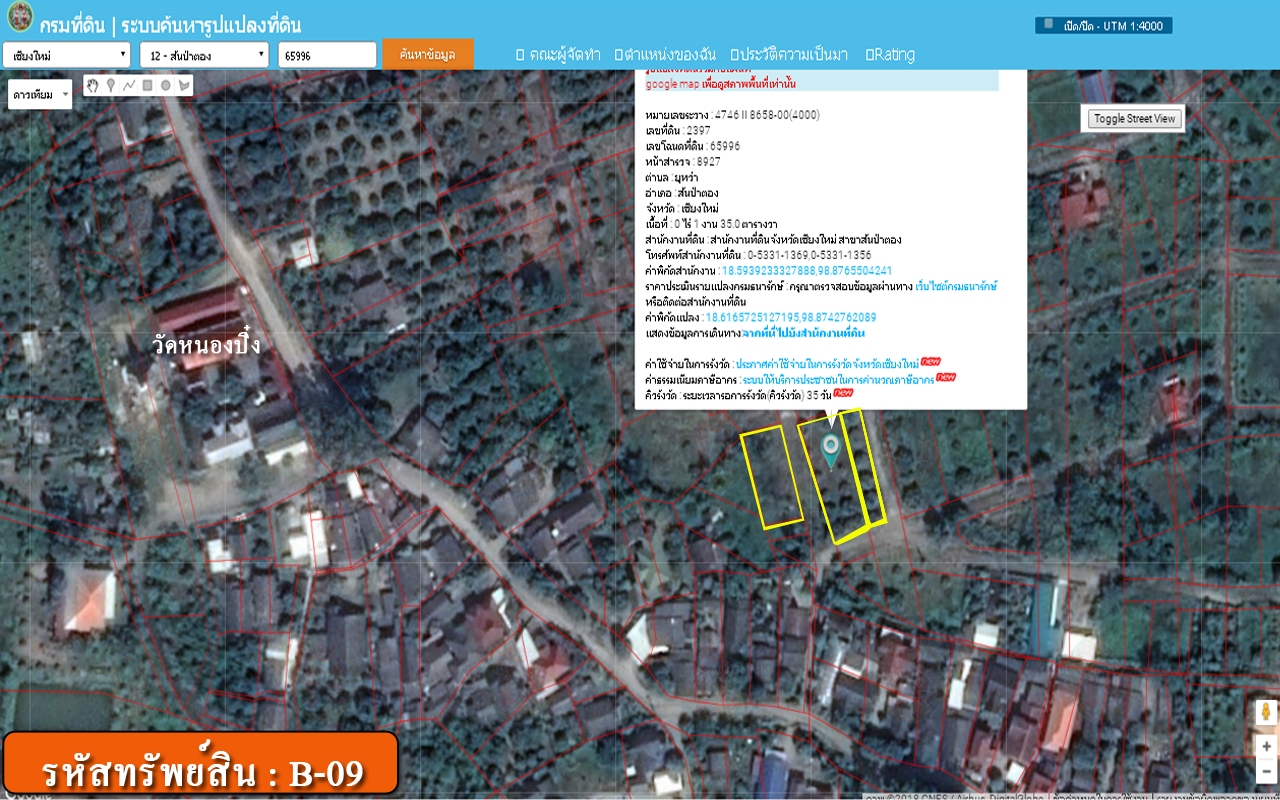Open the Rating menu item
Image resolution: width=1280 pixels, height=800 pixels.
click(x=890, y=54)
